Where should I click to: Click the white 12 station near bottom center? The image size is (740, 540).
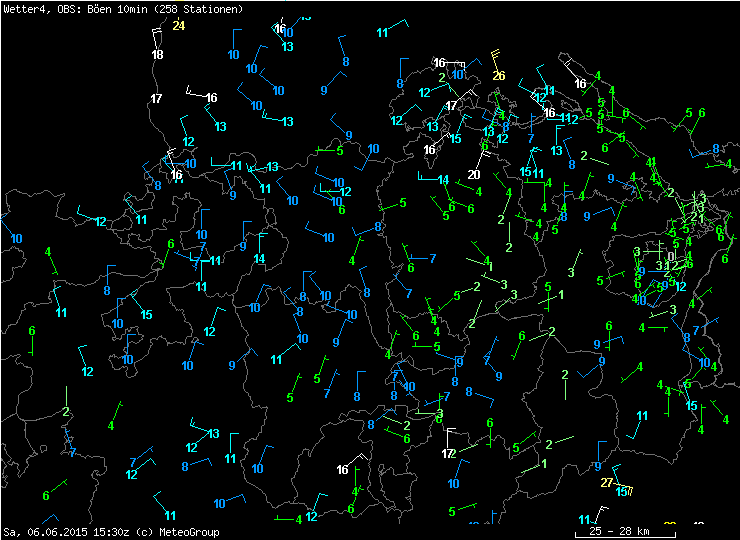coord(448,454)
